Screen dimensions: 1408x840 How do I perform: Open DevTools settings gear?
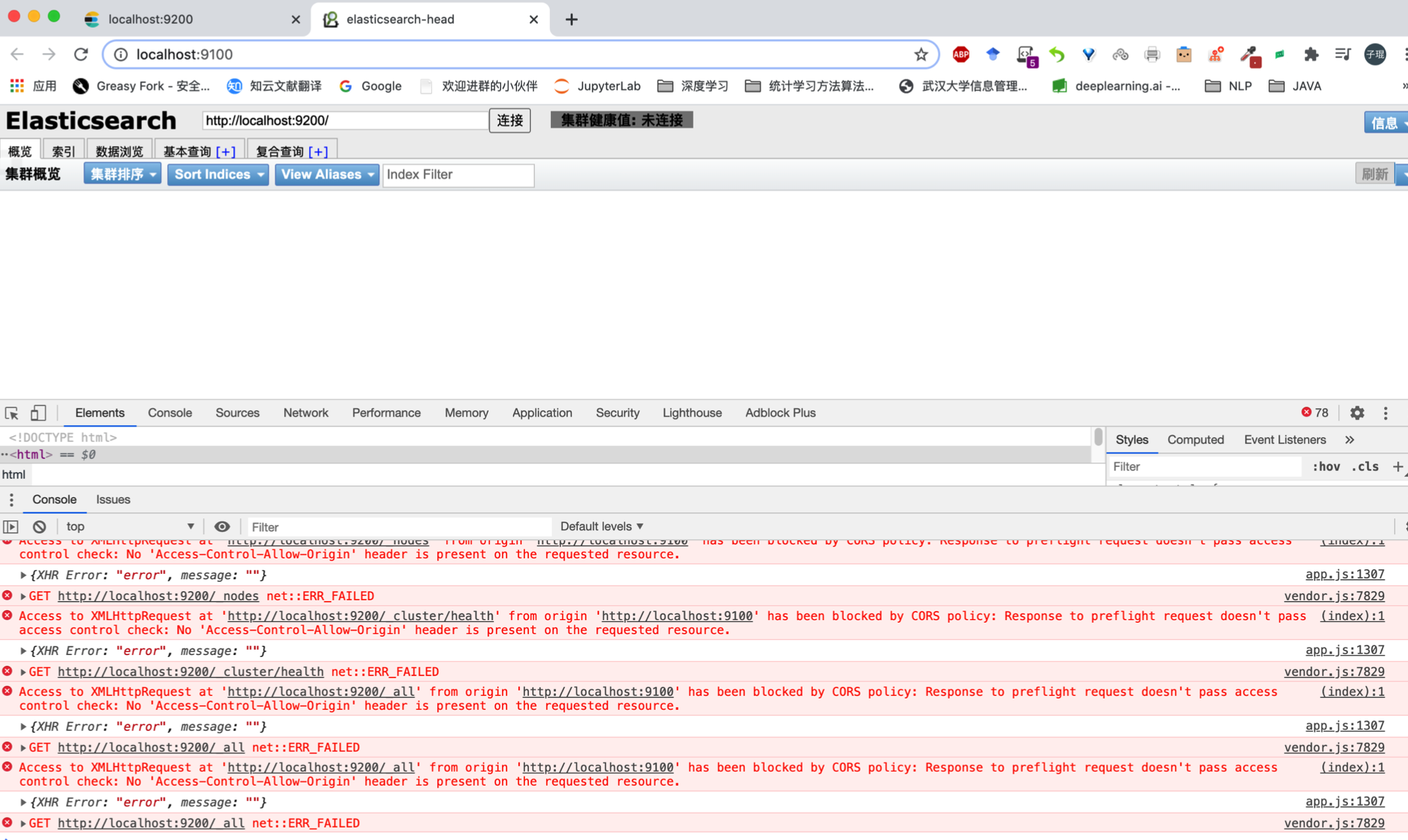[1356, 413]
